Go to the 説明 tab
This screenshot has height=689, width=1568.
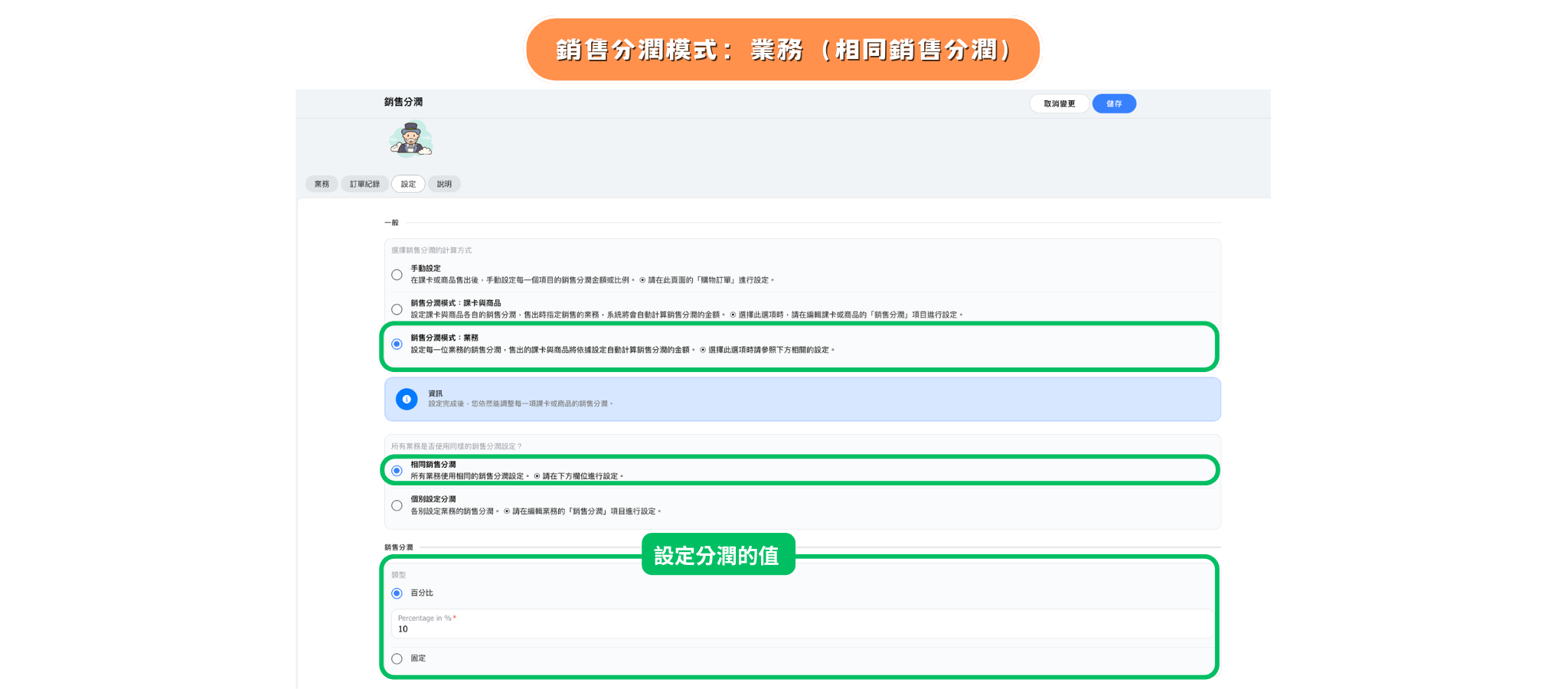click(x=444, y=184)
